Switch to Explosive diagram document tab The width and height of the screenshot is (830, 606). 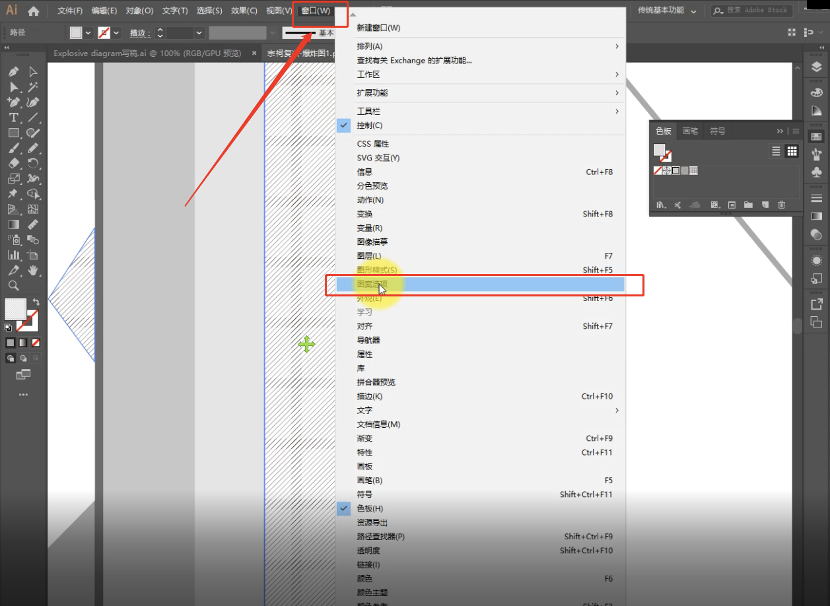[x=147, y=53]
